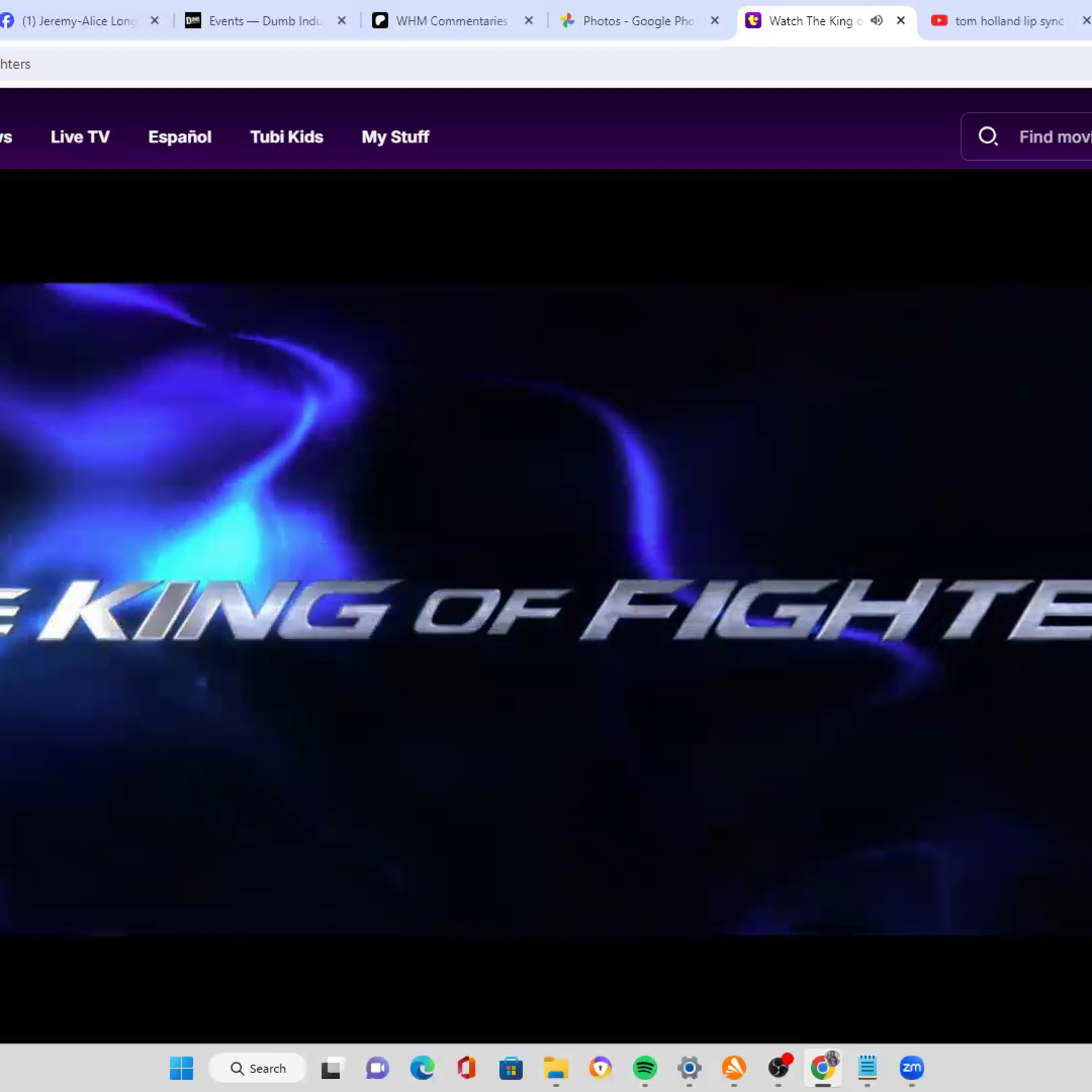
Task: Close the WHM Commentaries tab
Action: click(529, 21)
